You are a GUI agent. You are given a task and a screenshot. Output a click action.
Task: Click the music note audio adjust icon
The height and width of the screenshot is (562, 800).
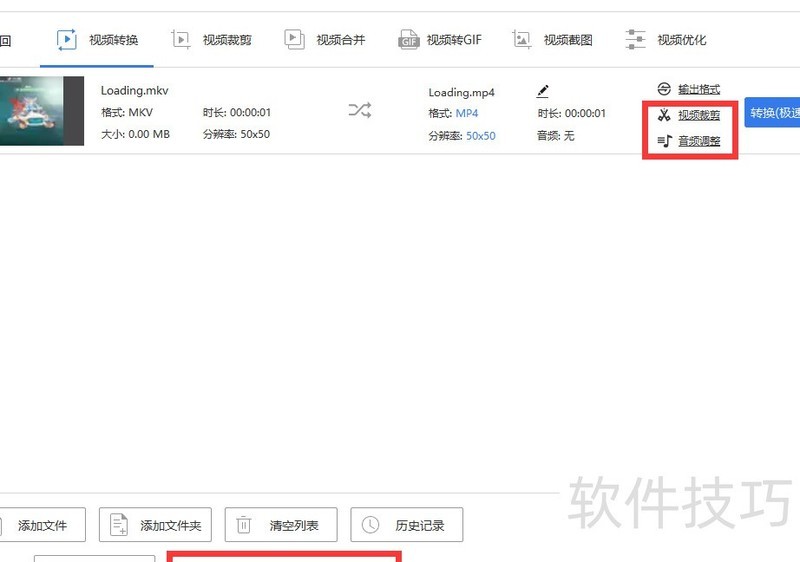tap(664, 141)
